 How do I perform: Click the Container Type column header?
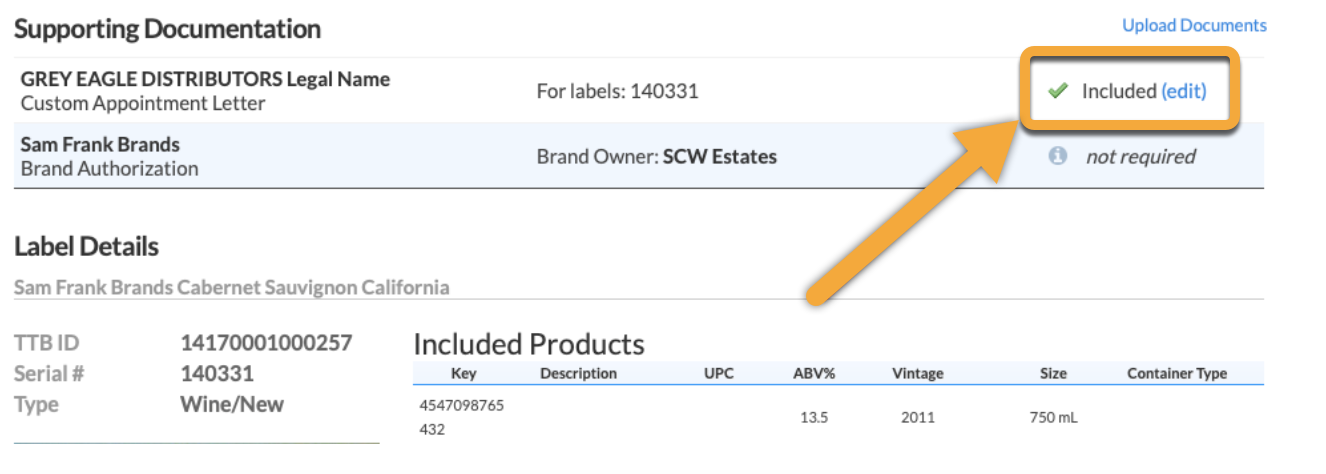(x=1176, y=374)
